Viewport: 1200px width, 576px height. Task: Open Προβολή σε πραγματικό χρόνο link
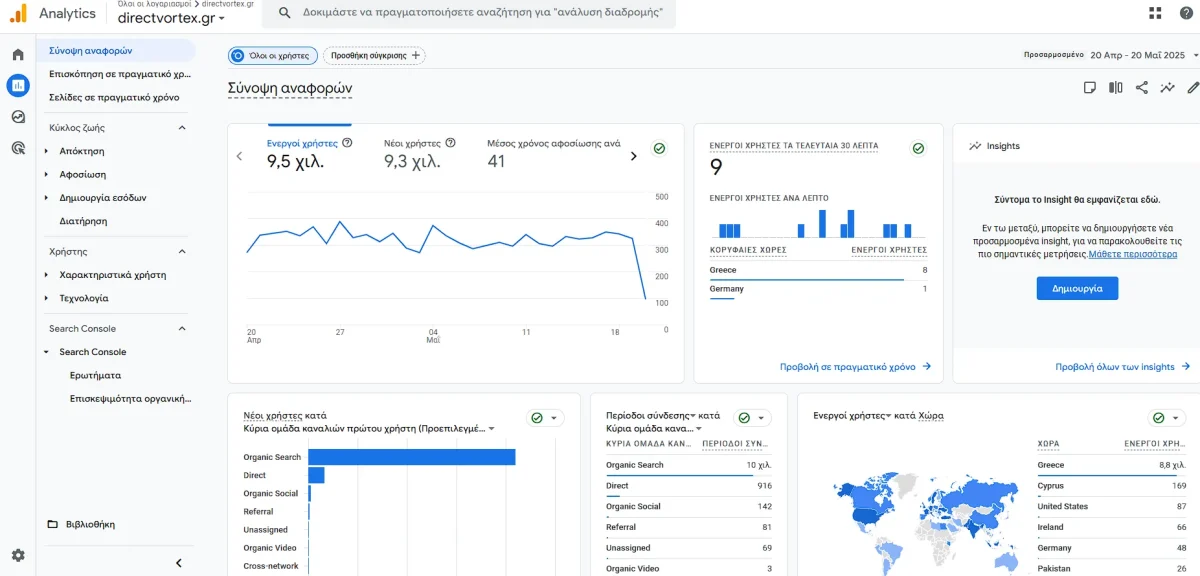(x=856, y=367)
